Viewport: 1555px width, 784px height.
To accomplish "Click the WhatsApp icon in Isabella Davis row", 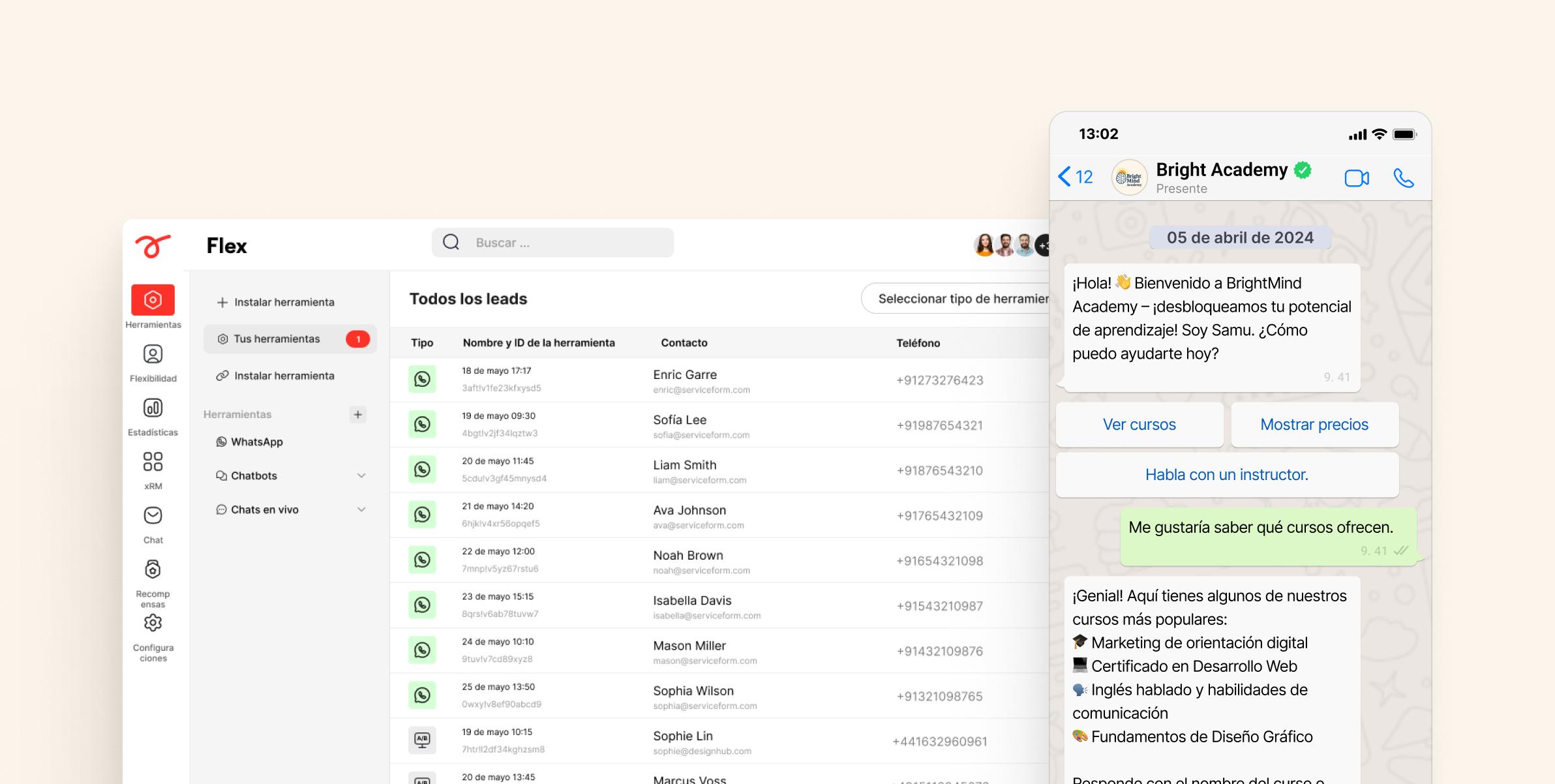I will pyautogui.click(x=422, y=605).
